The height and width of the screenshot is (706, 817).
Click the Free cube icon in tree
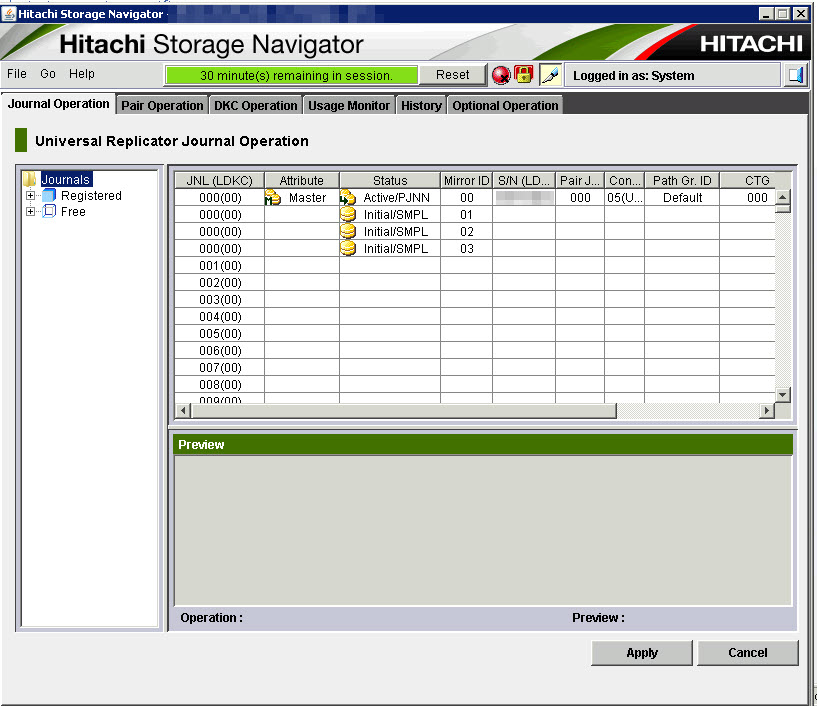(x=49, y=212)
